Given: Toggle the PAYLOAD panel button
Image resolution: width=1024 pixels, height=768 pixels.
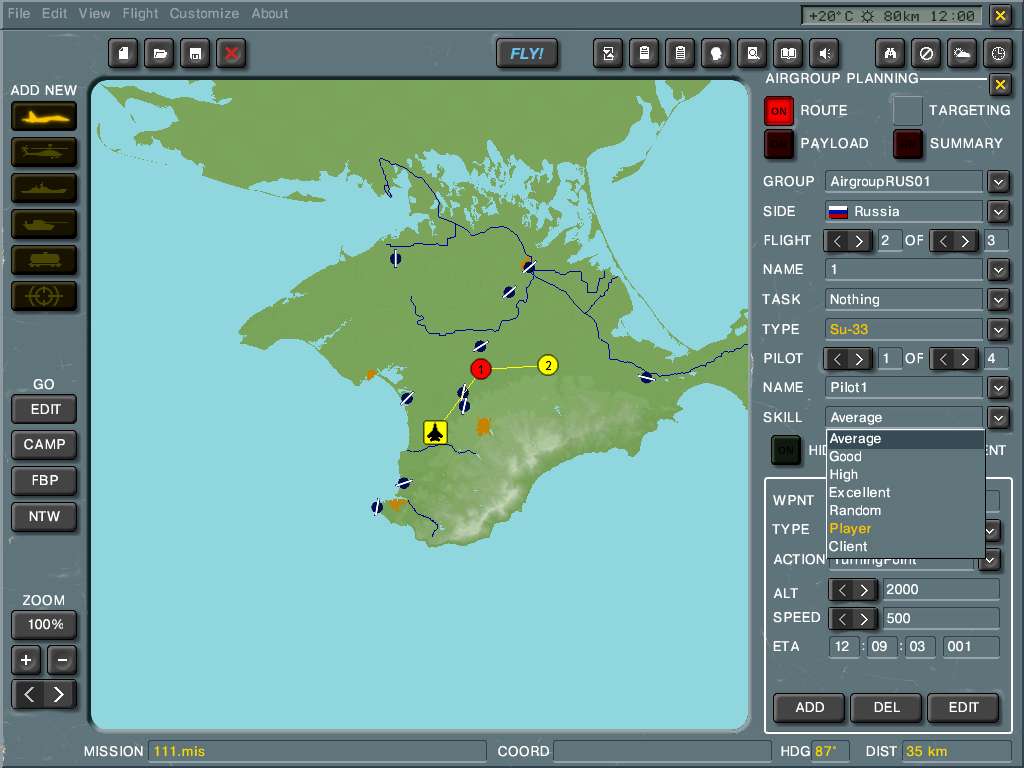Looking at the screenshot, I should point(779,144).
